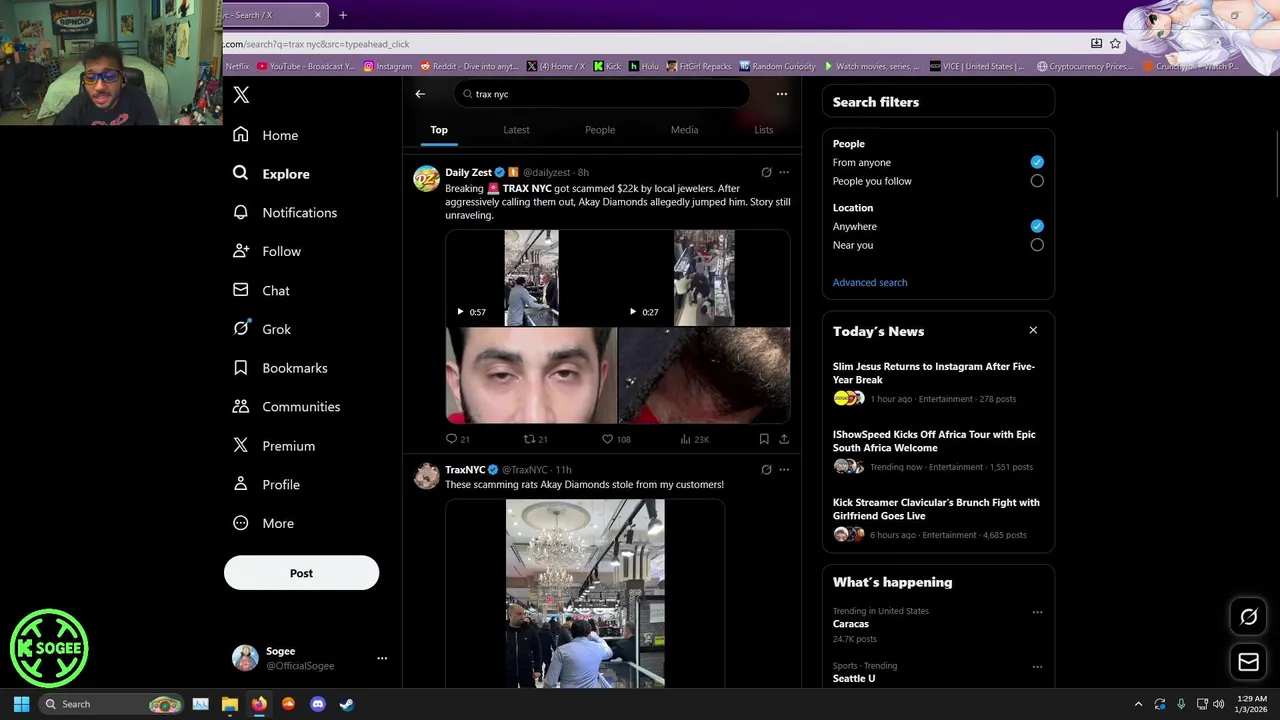Select Anywhere location radio option
1280x720 pixels.
tap(1037, 226)
